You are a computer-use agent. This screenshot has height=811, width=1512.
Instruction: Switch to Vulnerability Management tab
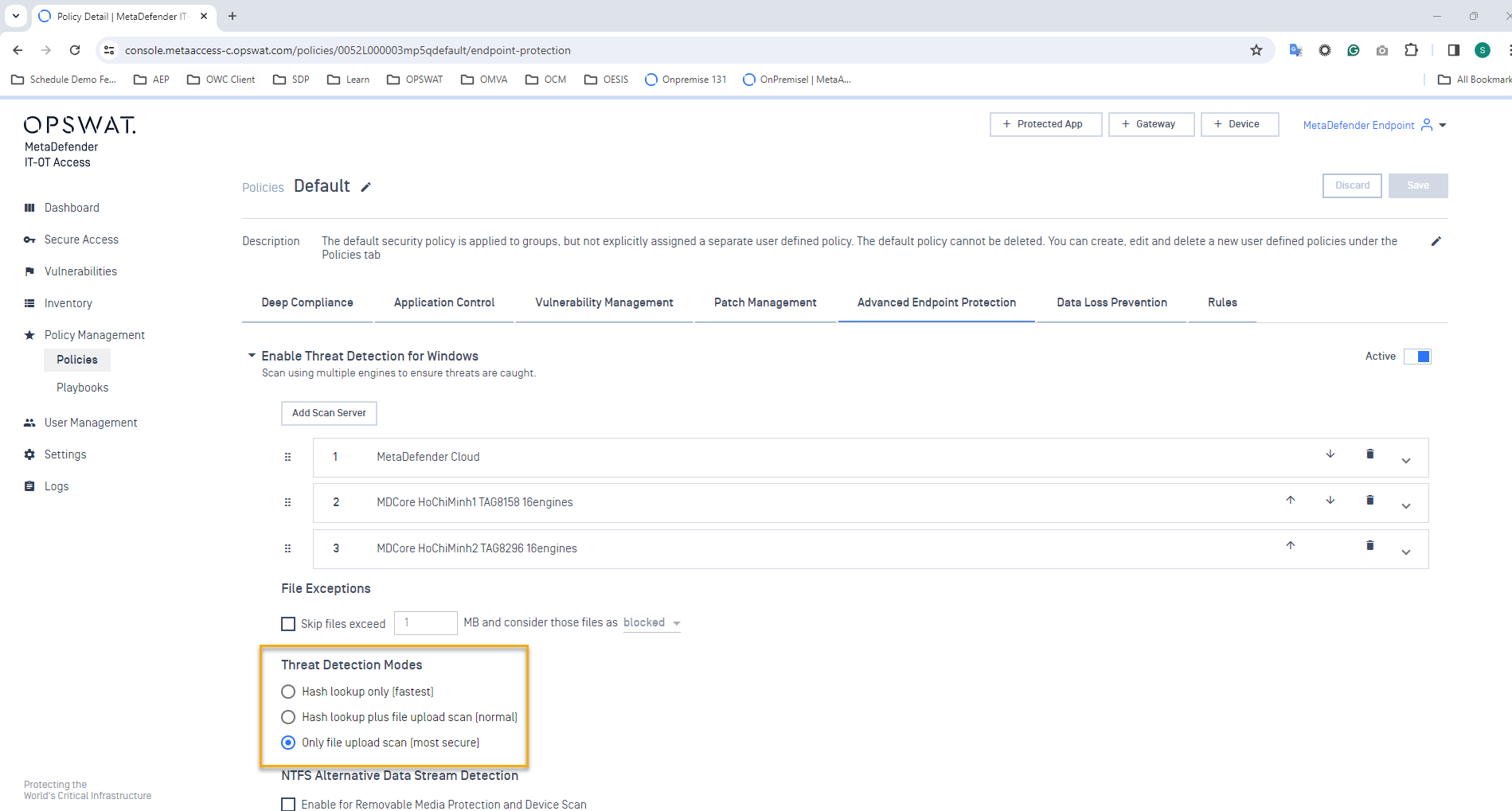tap(604, 302)
